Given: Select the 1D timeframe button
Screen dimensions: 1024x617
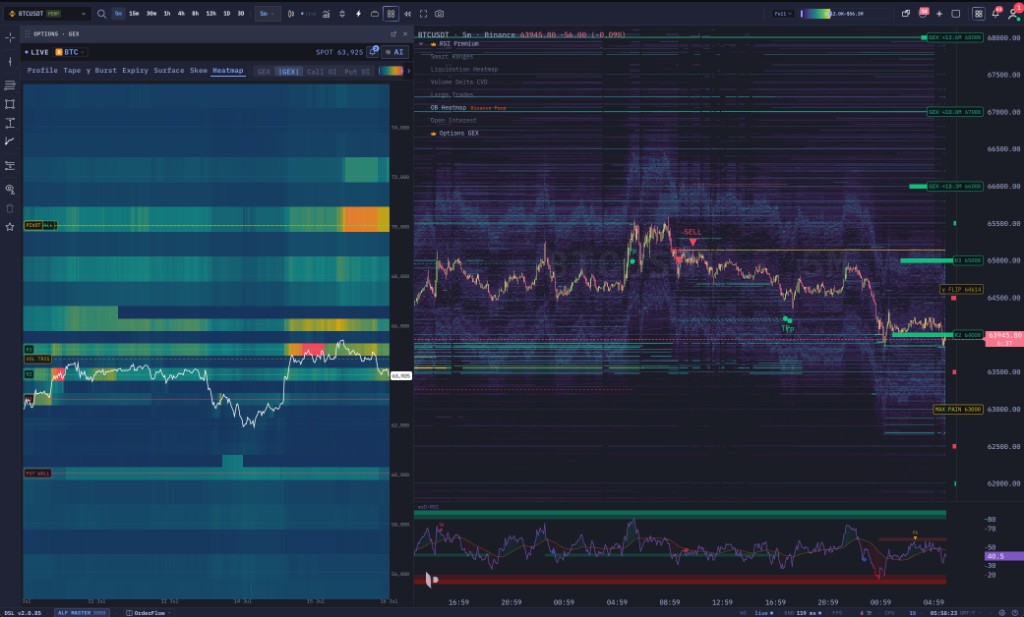Looking at the screenshot, I should click(227, 14).
